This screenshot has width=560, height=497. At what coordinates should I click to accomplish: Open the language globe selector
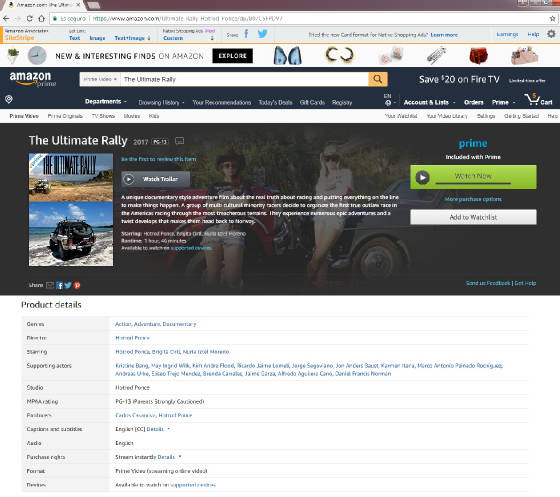pos(388,103)
